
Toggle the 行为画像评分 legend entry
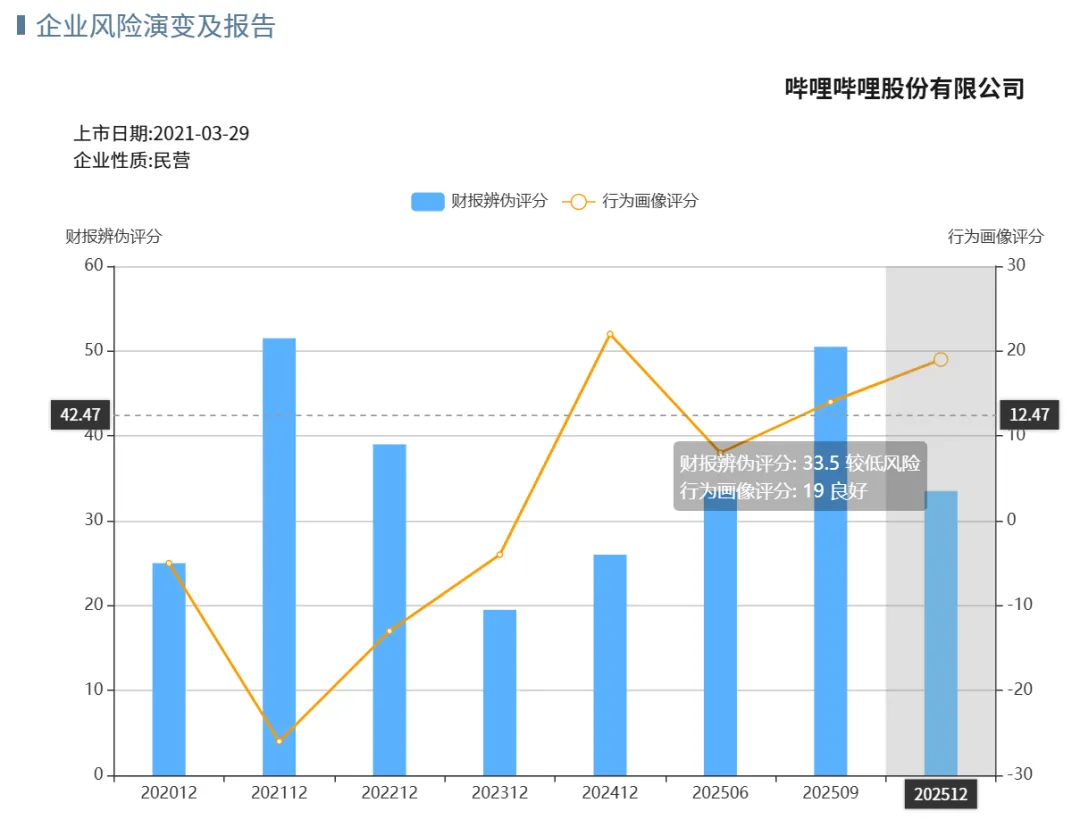630,201
